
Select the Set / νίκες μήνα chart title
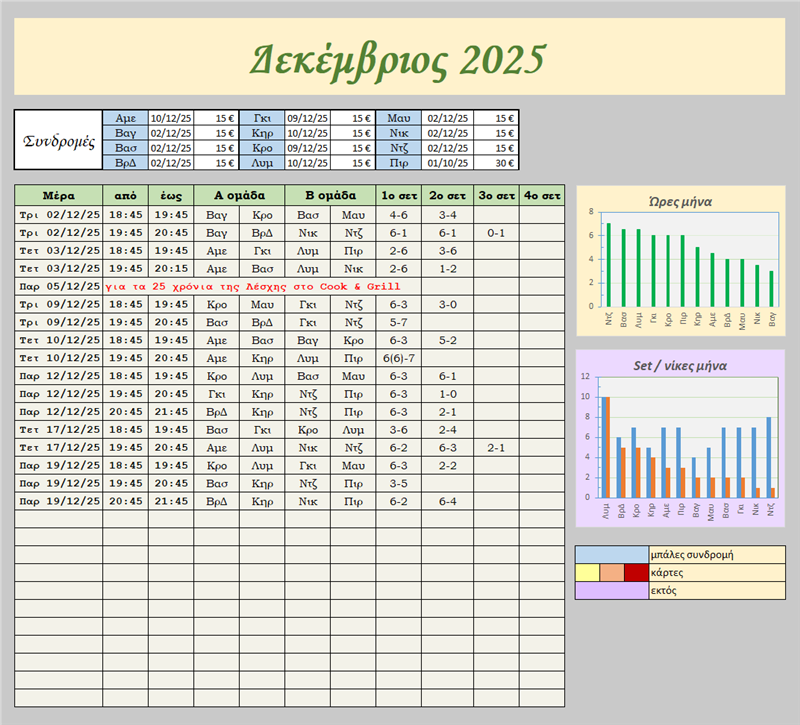coord(680,364)
